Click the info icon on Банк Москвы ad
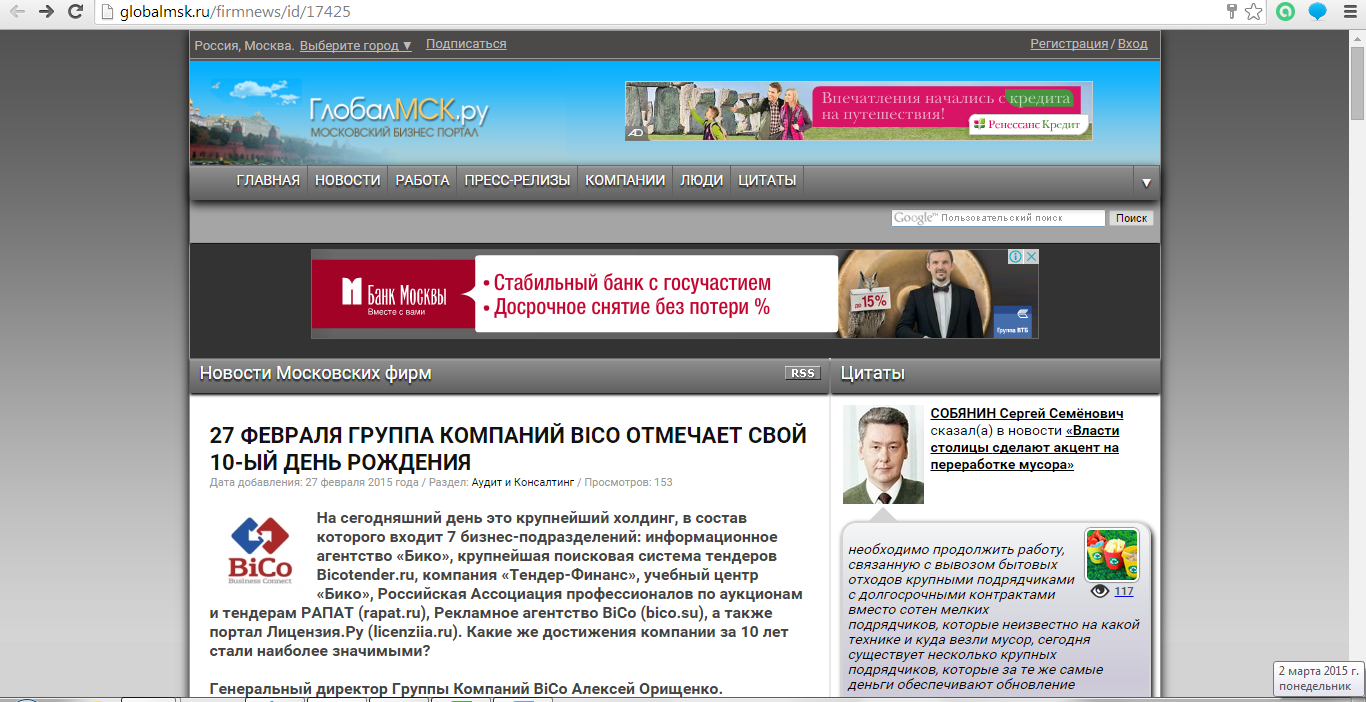The height and width of the screenshot is (702, 1366). 1015,257
